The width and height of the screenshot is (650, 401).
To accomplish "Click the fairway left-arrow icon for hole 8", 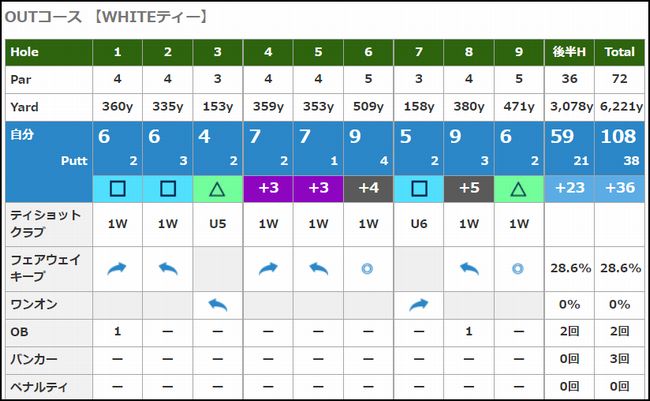I will coord(468,268).
